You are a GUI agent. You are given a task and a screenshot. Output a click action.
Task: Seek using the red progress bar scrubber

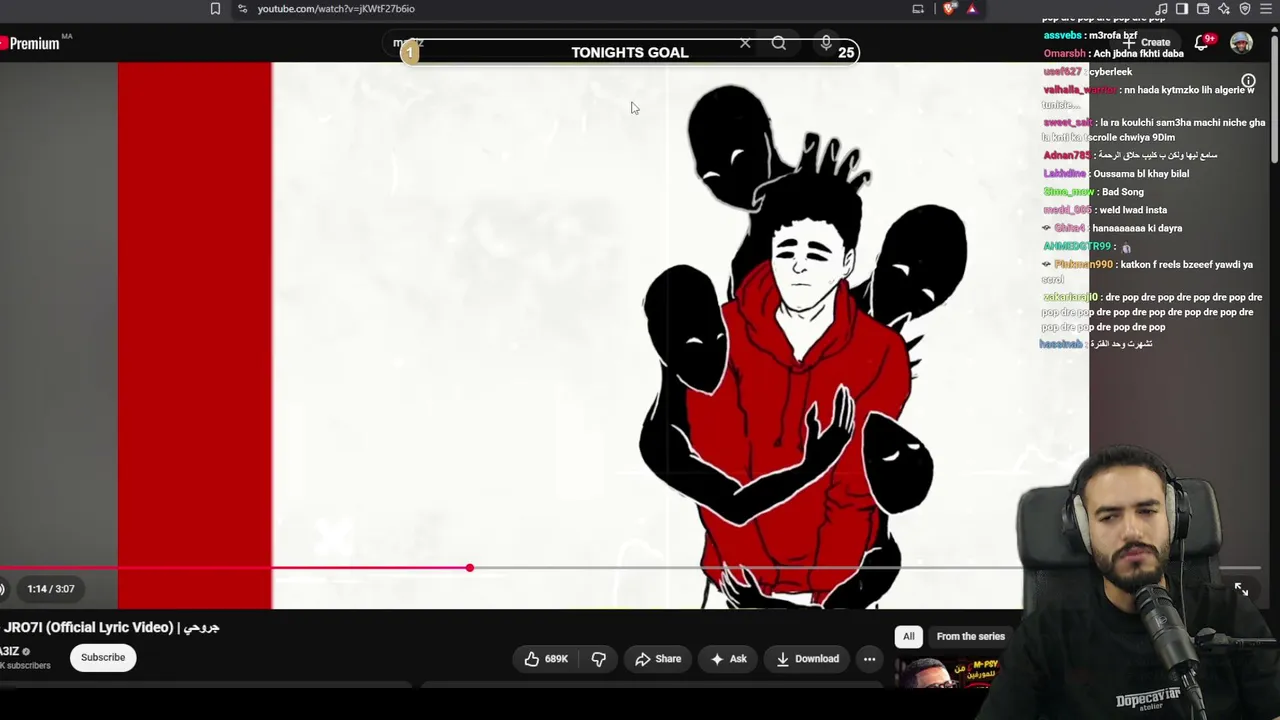tap(469, 568)
